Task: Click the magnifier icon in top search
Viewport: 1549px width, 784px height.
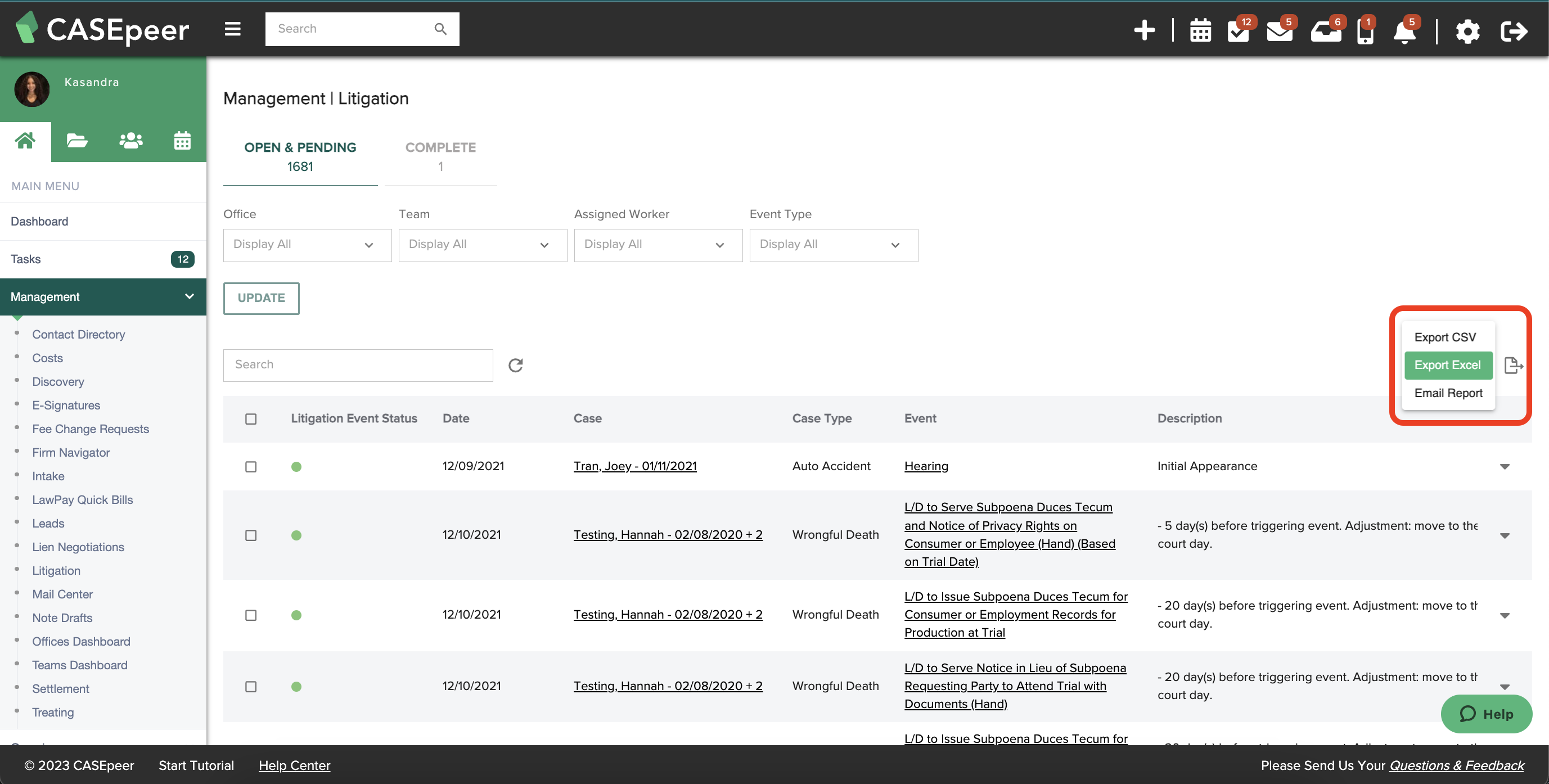Action: point(440,29)
